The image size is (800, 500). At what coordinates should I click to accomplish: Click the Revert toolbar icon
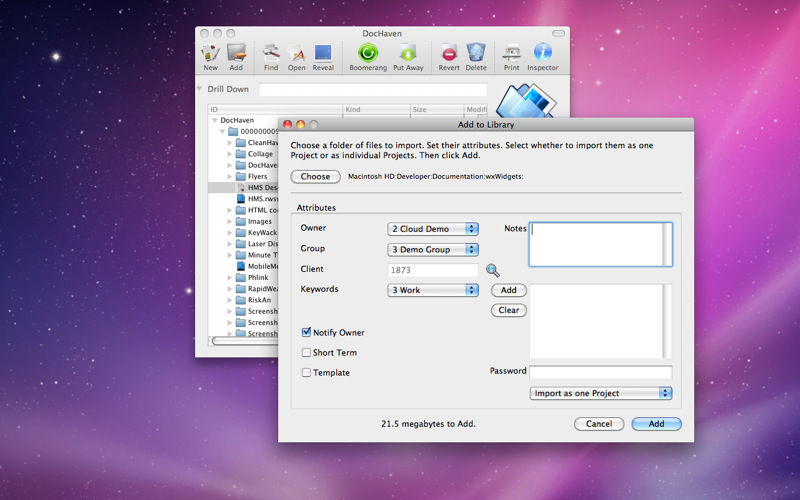(449, 53)
